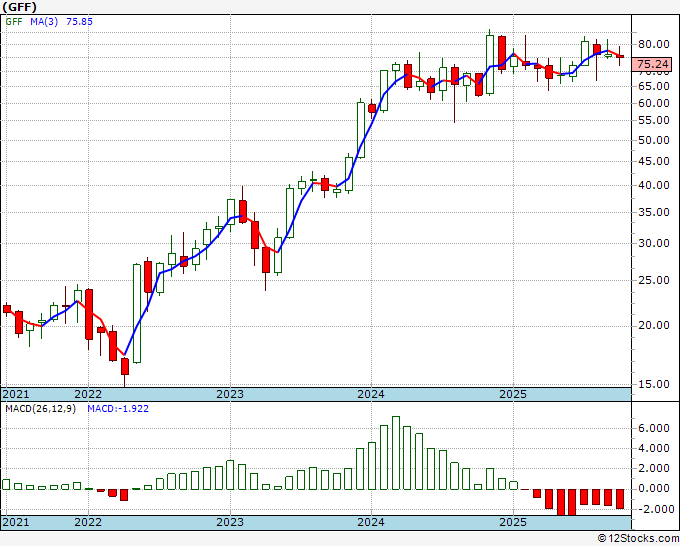
Task: Click the last red MACD histogram bar
Action: pos(619,499)
